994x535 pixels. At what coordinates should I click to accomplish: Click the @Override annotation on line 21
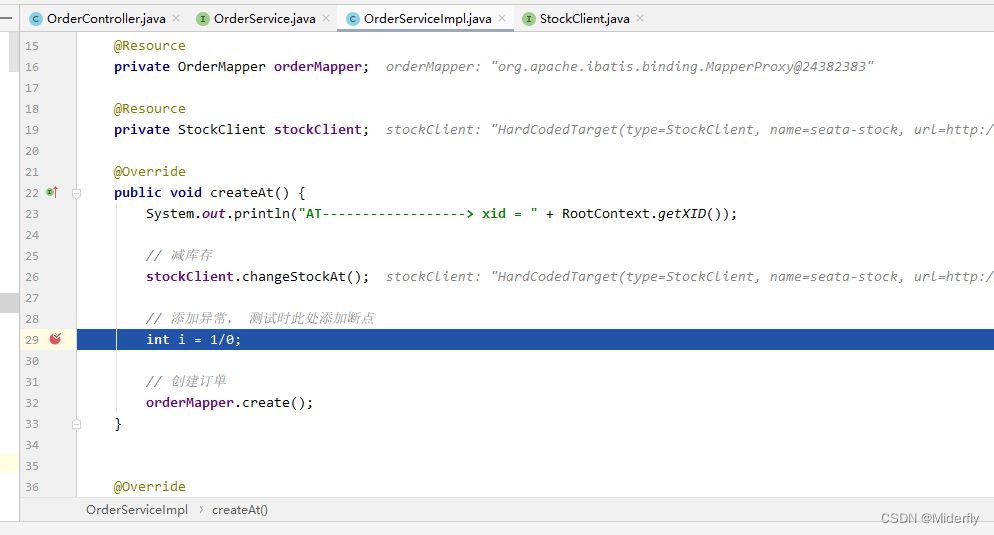pyautogui.click(x=150, y=172)
